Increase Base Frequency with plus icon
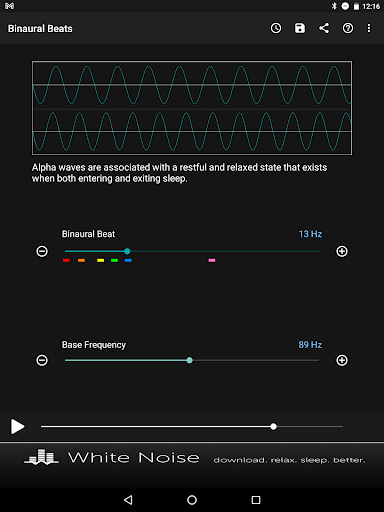 [342, 360]
